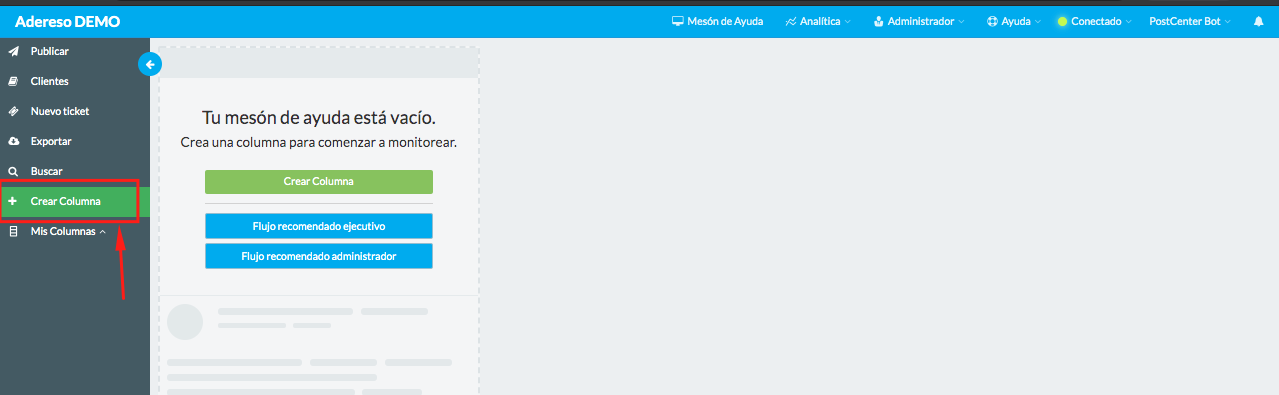Open the Conectado status dropdown
The image size is (1279, 395).
[x=1094, y=21]
